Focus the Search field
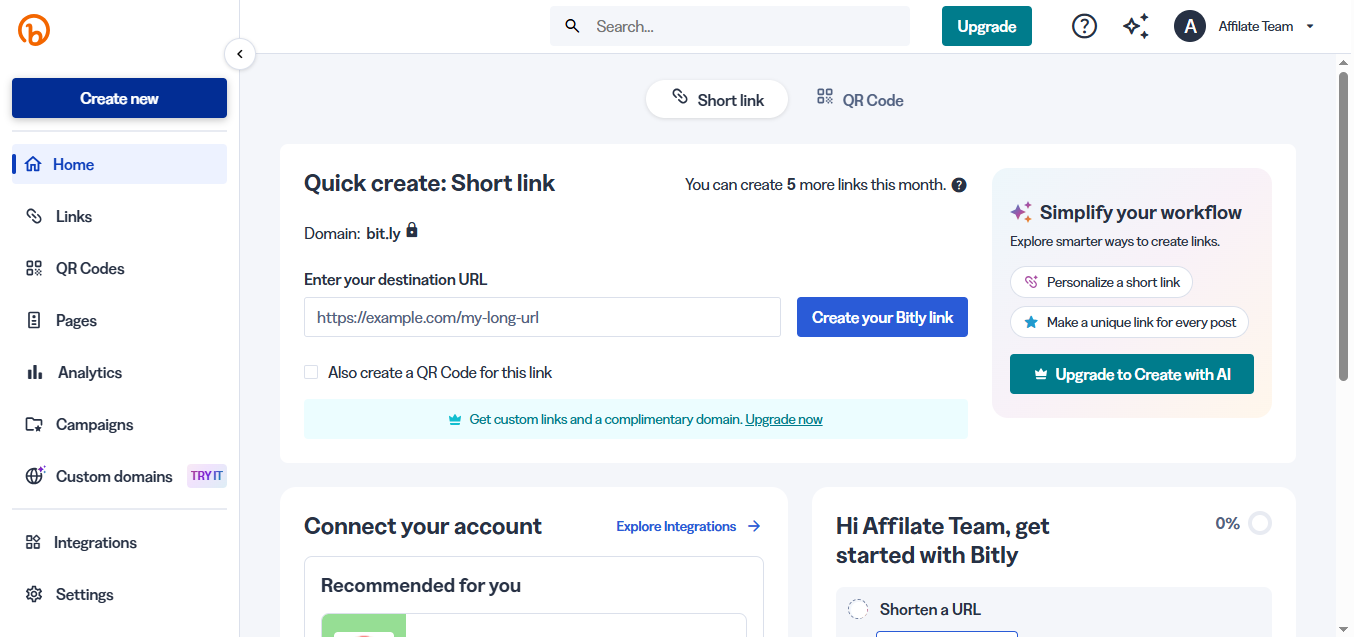 tap(730, 26)
